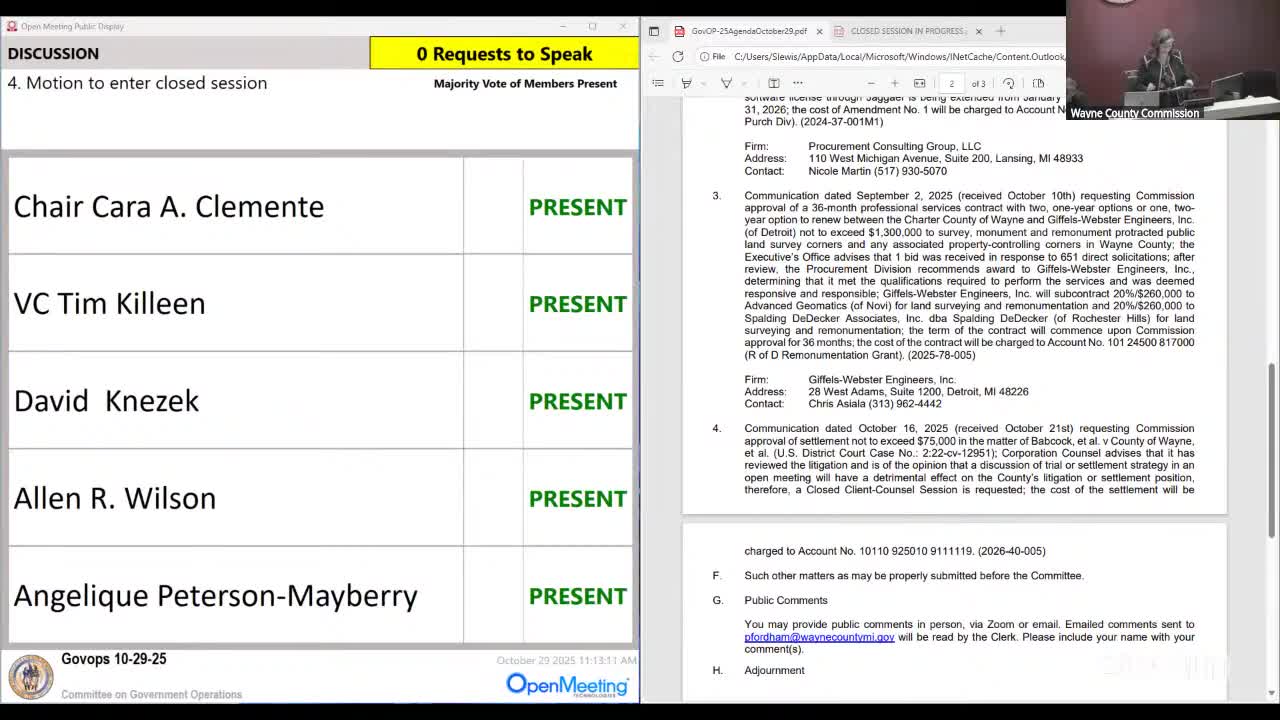Open the Edge tab actions menu icon
Viewport: 1280px width, 720px height.
click(654, 31)
